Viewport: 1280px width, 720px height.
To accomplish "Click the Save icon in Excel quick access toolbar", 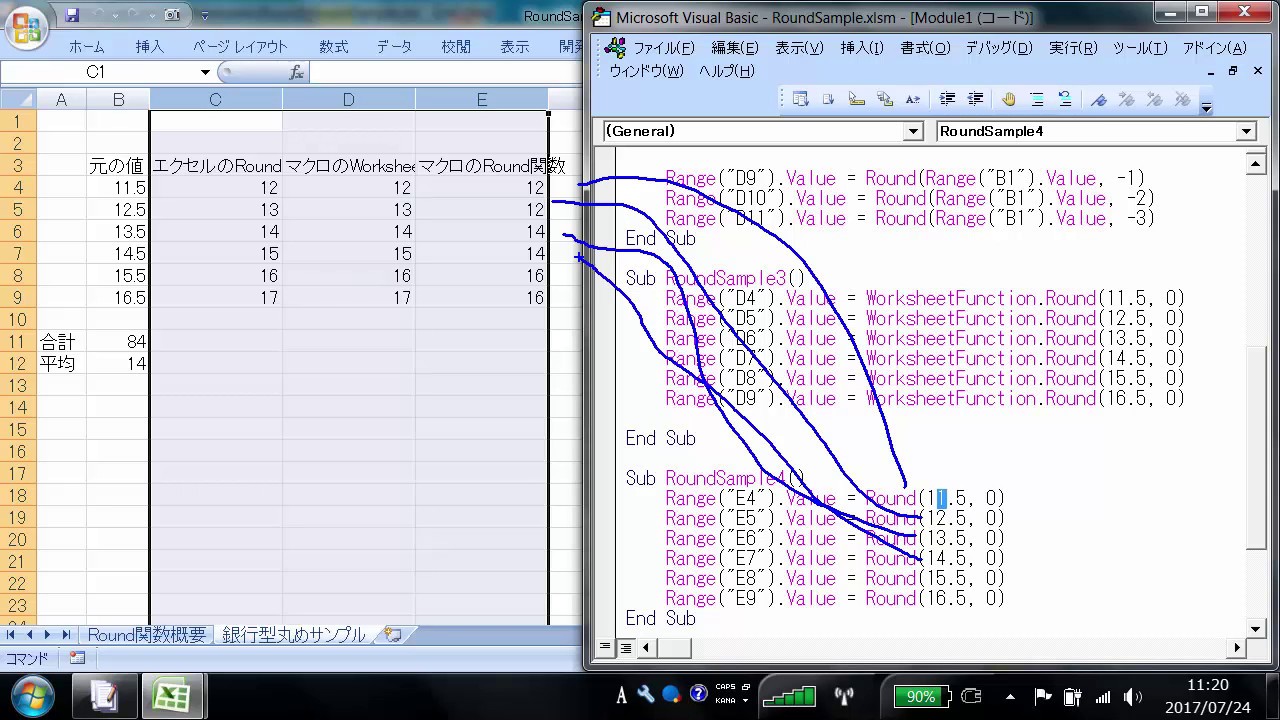I will coord(72,15).
